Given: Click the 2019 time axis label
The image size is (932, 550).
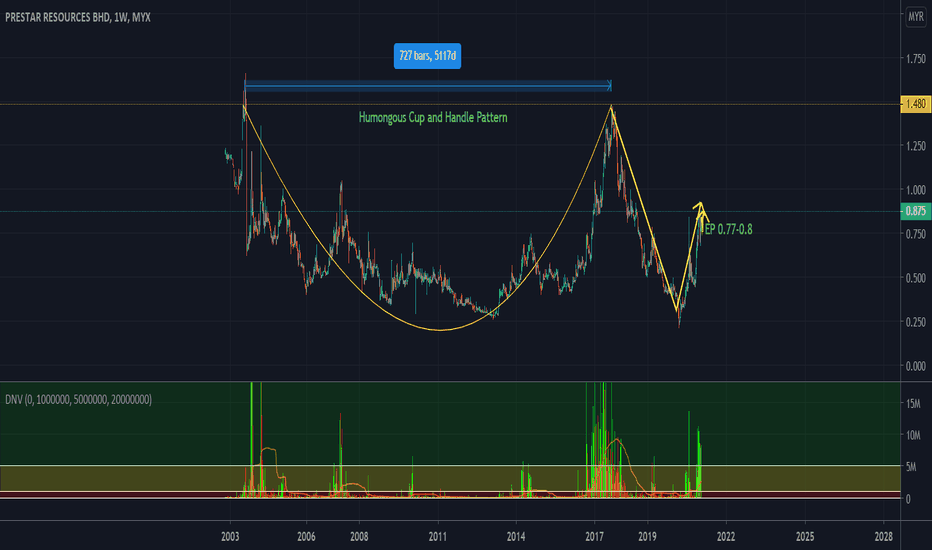Looking at the screenshot, I should [647, 536].
